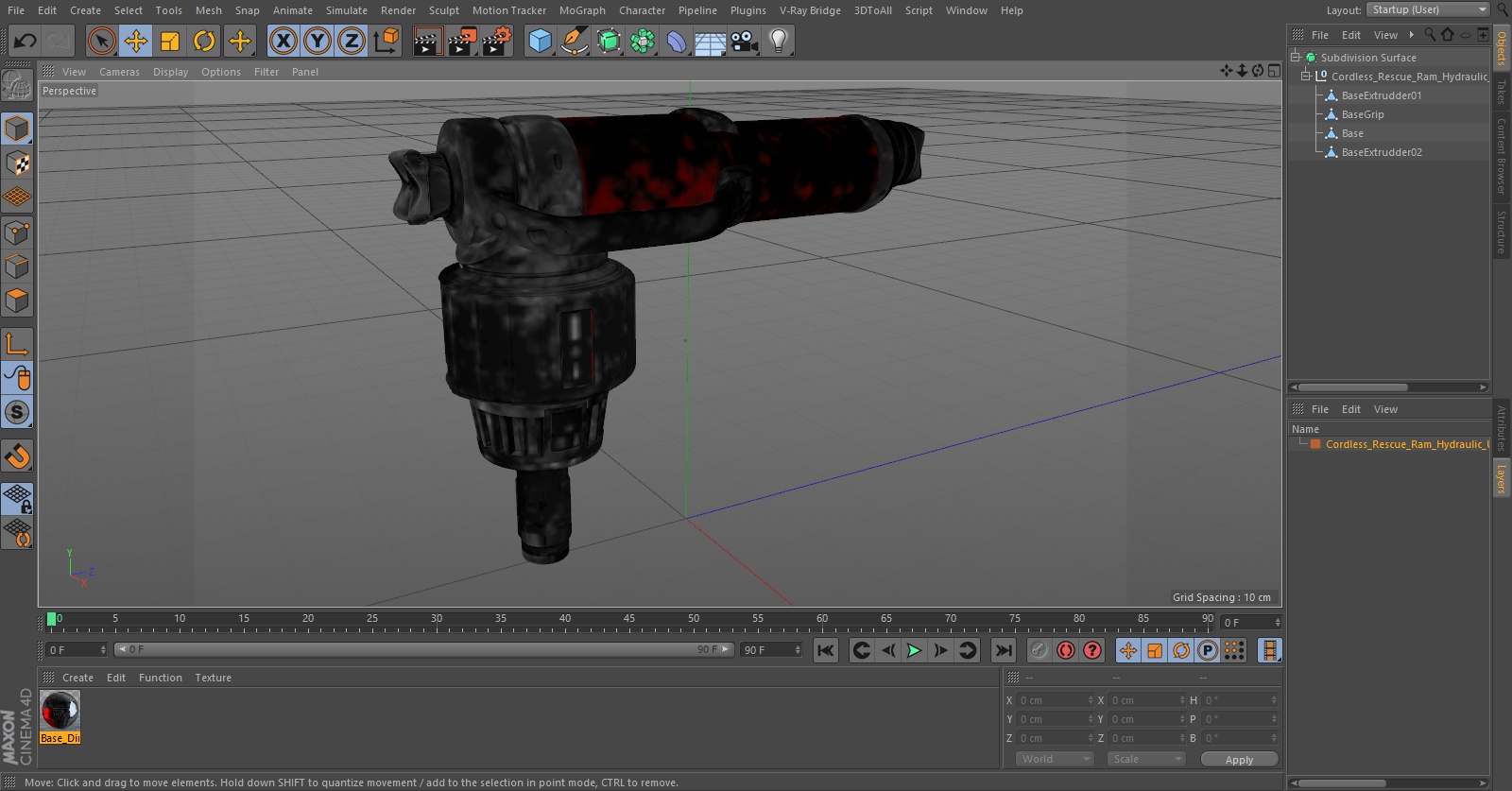Open the Simulate menu
Screen dimensions: 1512x791
[x=347, y=10]
